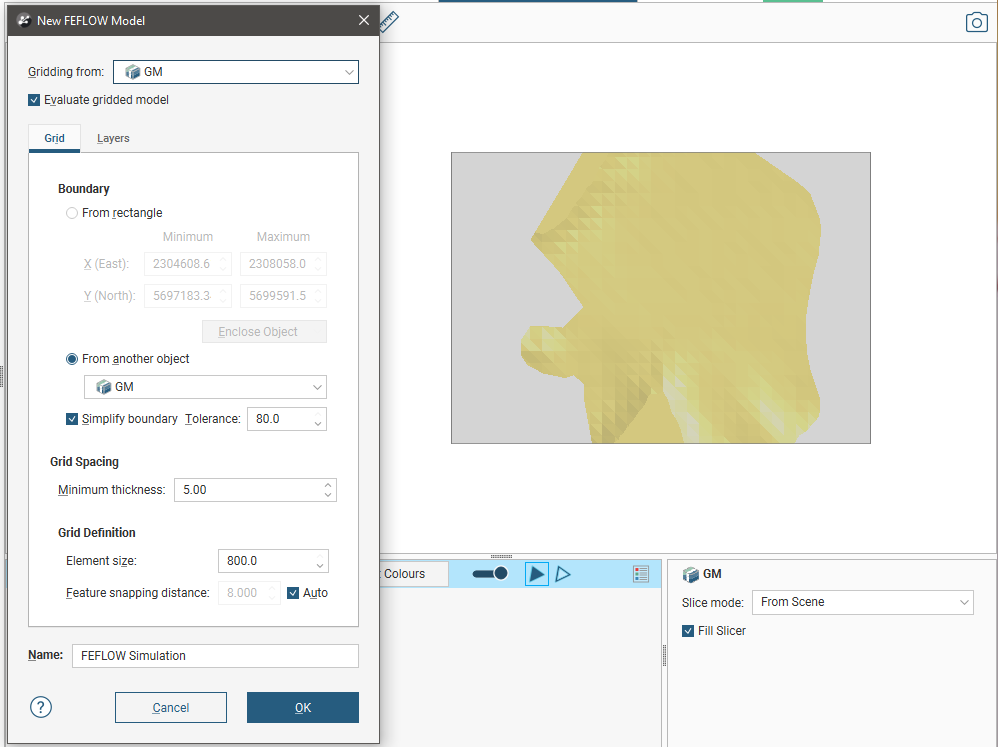
Task: Close the New FEFLOW Model dialog
Action: [364, 20]
